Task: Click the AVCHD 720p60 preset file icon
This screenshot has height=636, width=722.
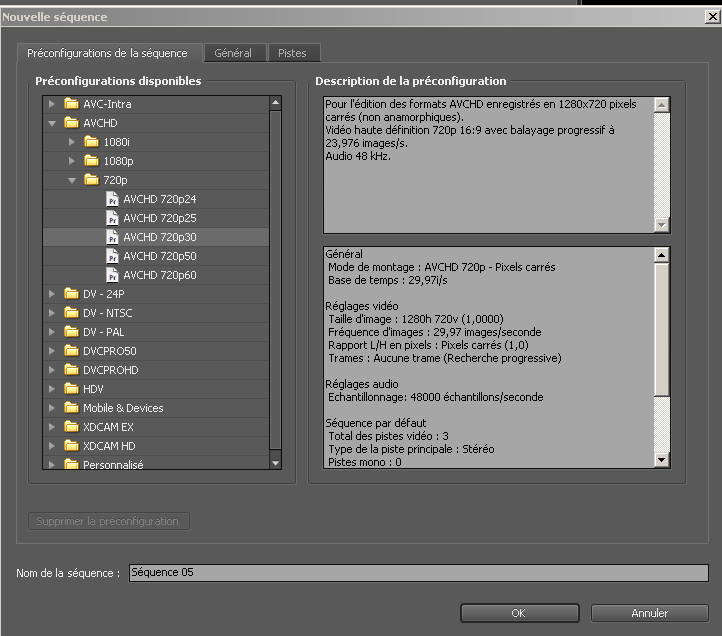Action: pos(112,275)
